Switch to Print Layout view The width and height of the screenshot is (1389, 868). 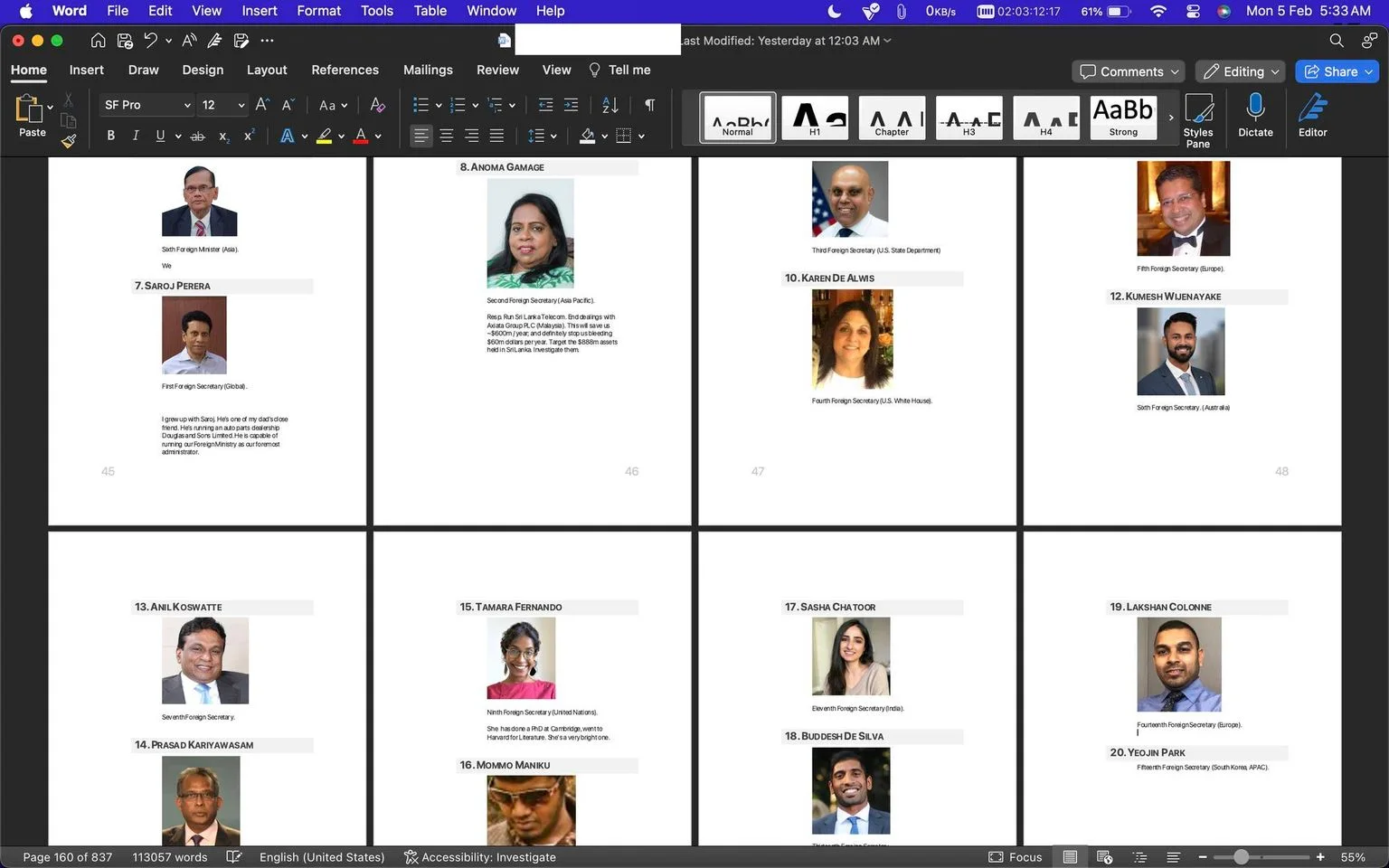(x=1070, y=857)
